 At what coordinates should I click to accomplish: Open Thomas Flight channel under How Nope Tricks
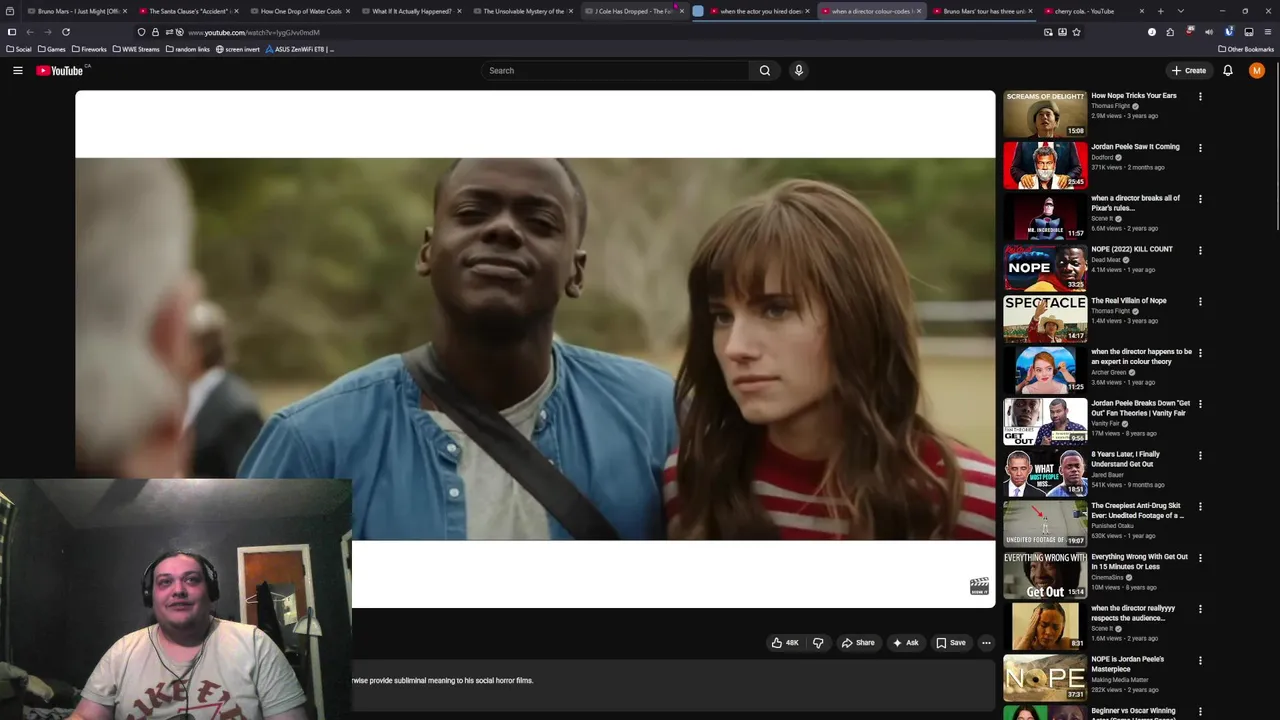[1111, 106]
